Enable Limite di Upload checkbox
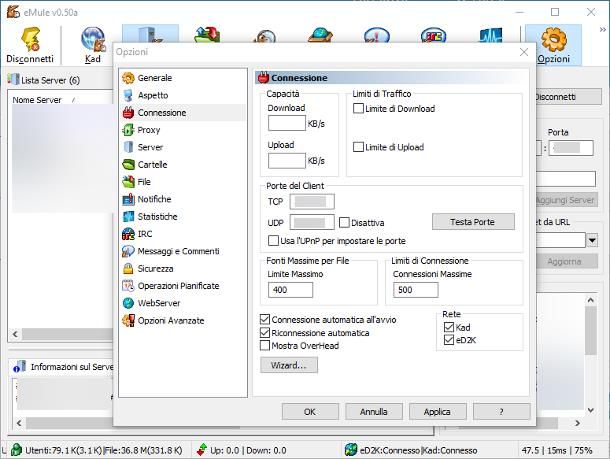This screenshot has width=610, height=459. coord(358,147)
